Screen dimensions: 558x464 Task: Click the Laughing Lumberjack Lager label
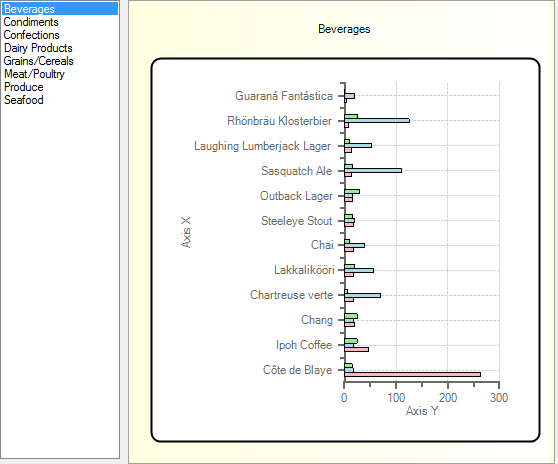[262, 146]
